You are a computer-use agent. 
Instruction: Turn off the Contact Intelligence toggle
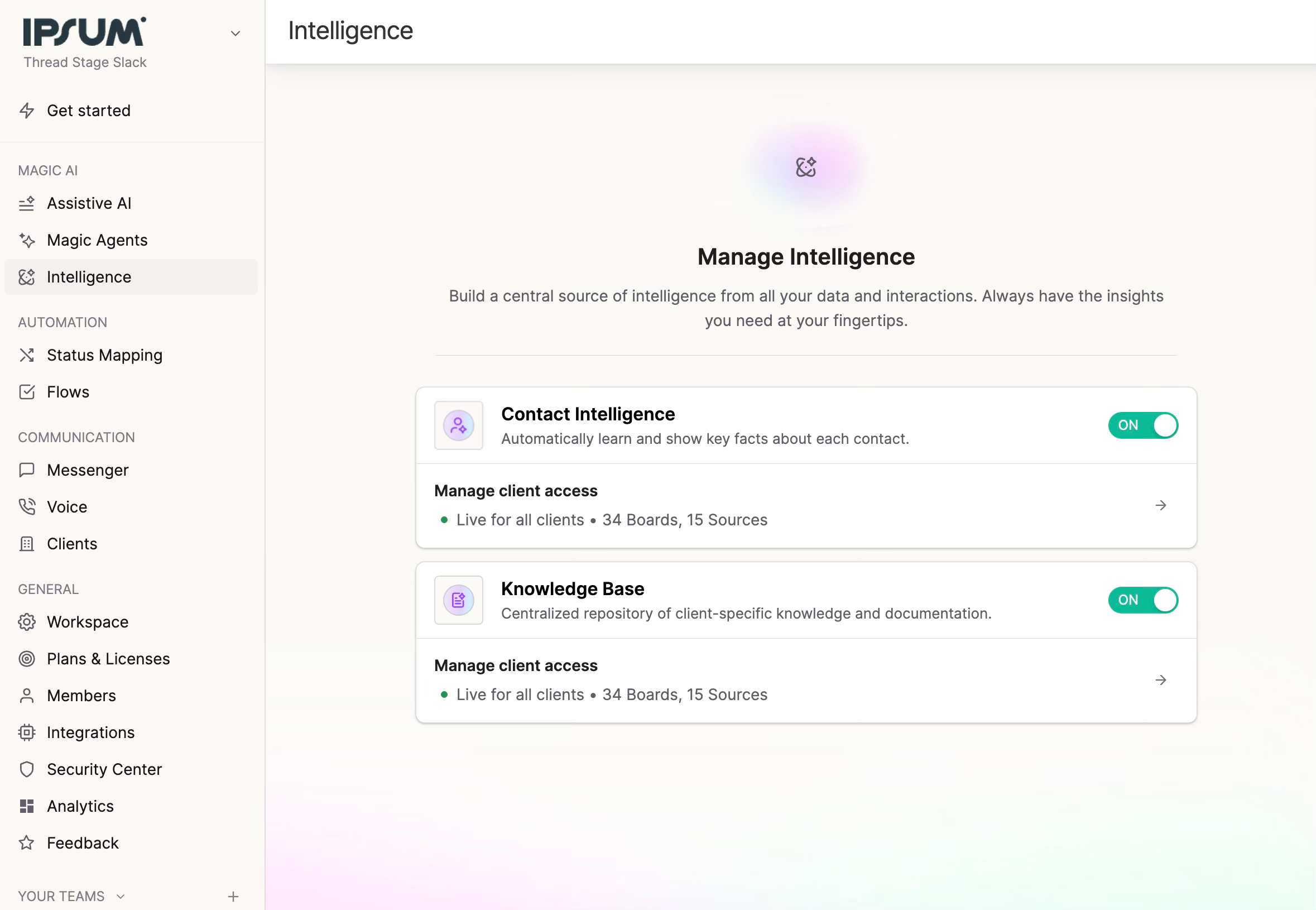point(1143,425)
